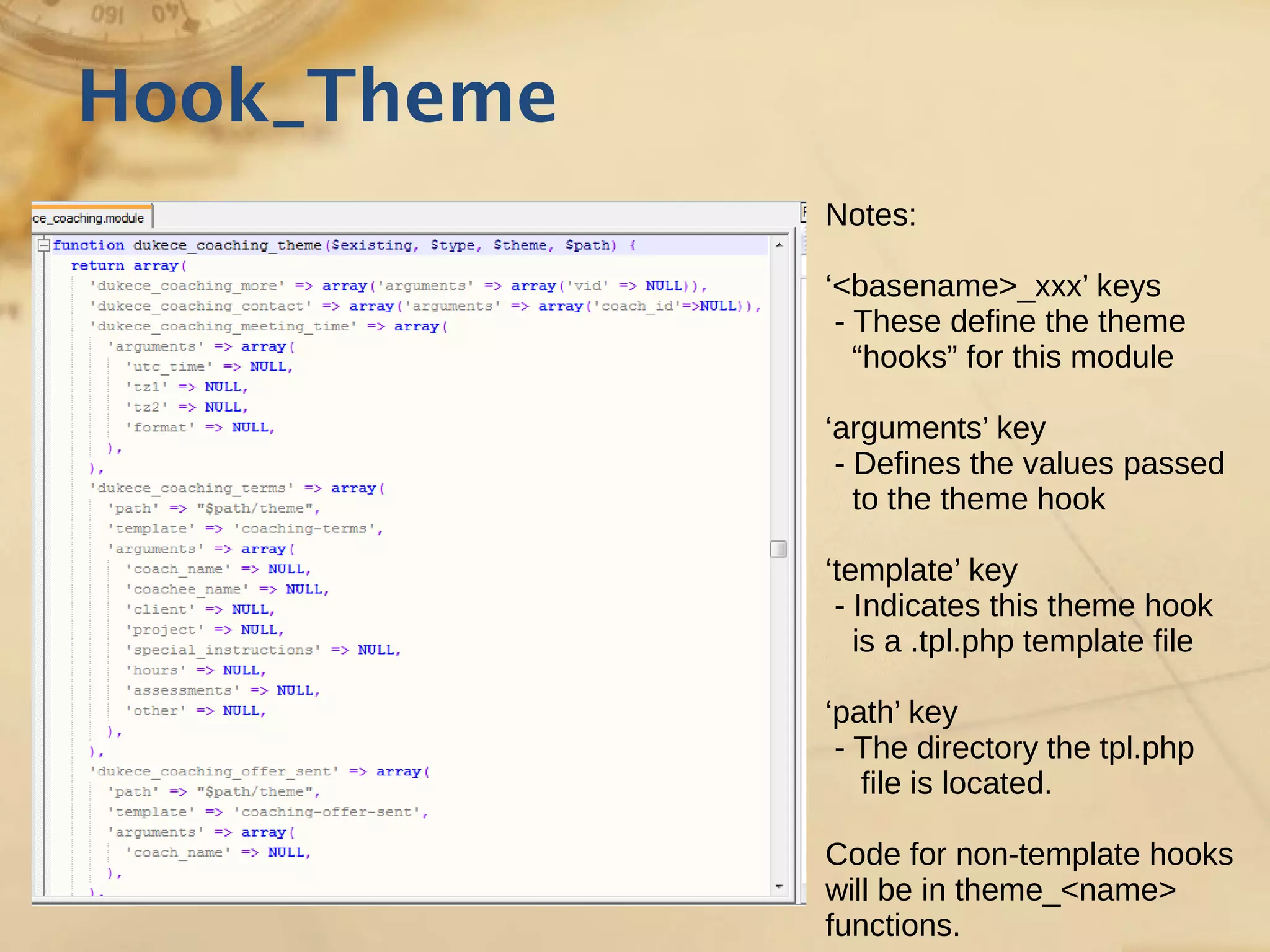Click the 'dukece_coaching_offer_sent' code line

tap(260, 772)
